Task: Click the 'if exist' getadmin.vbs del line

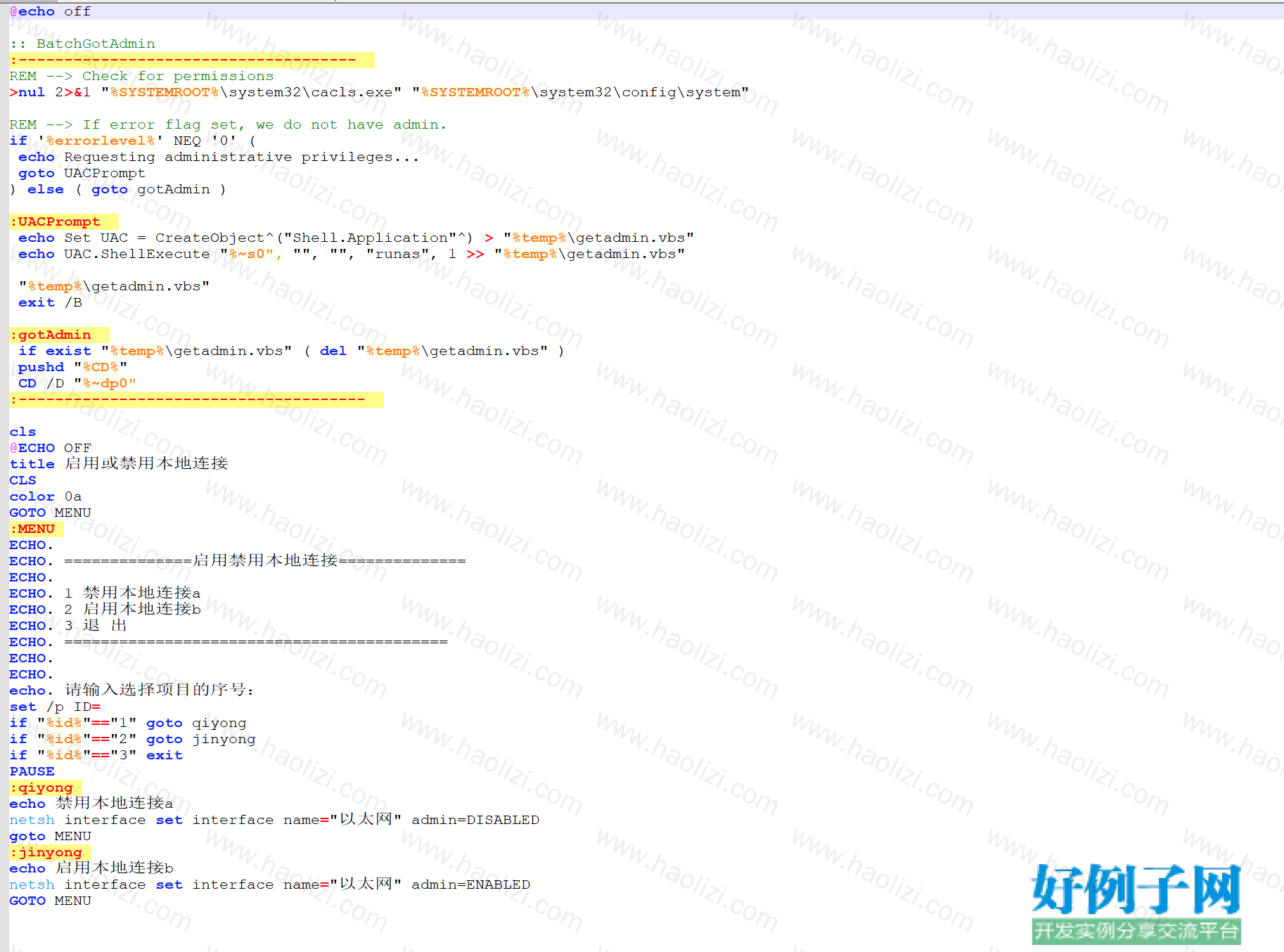Action: click(x=291, y=351)
